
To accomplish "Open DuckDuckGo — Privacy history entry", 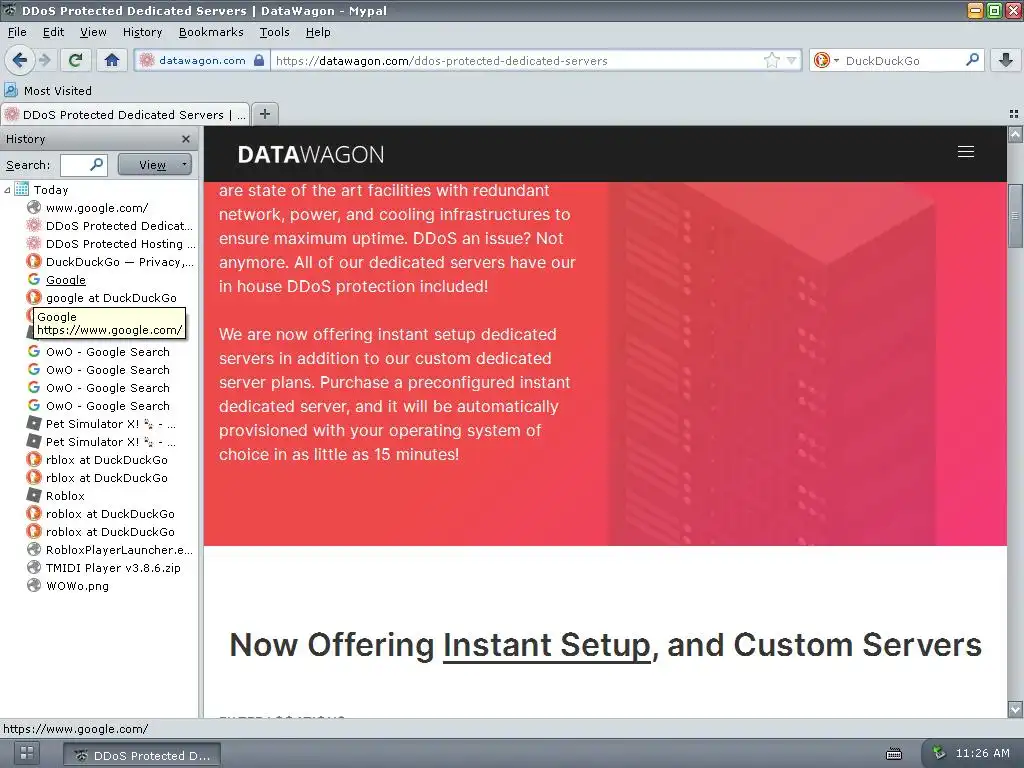I will [110, 262].
